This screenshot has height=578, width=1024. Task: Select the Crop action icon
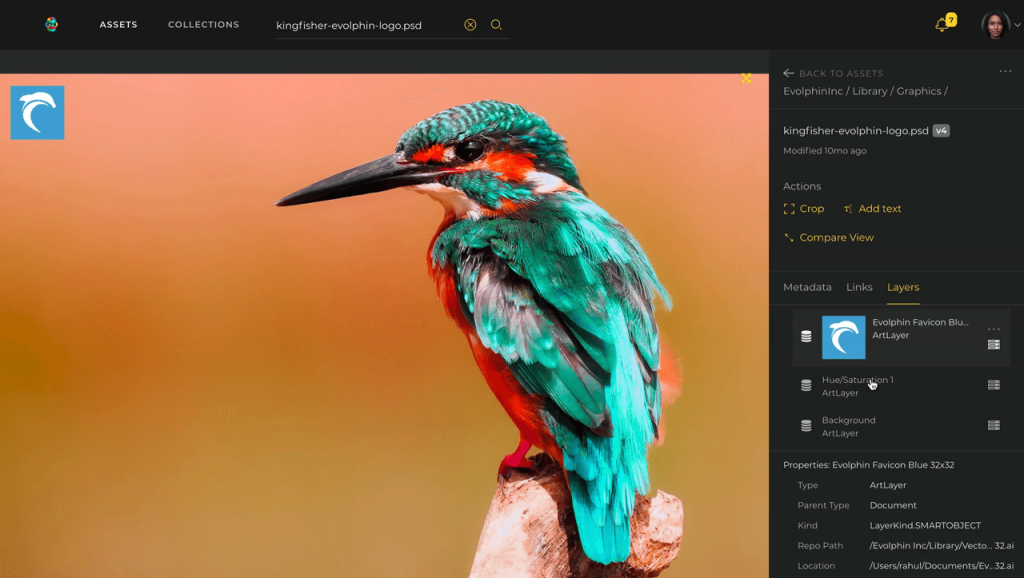[789, 208]
